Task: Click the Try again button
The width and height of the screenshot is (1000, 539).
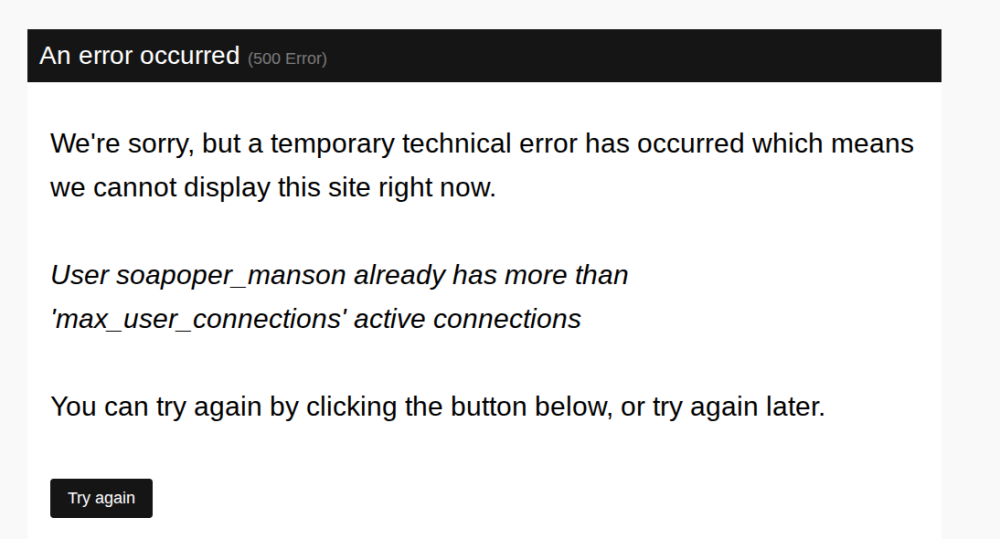Action: pyautogui.click(x=101, y=498)
